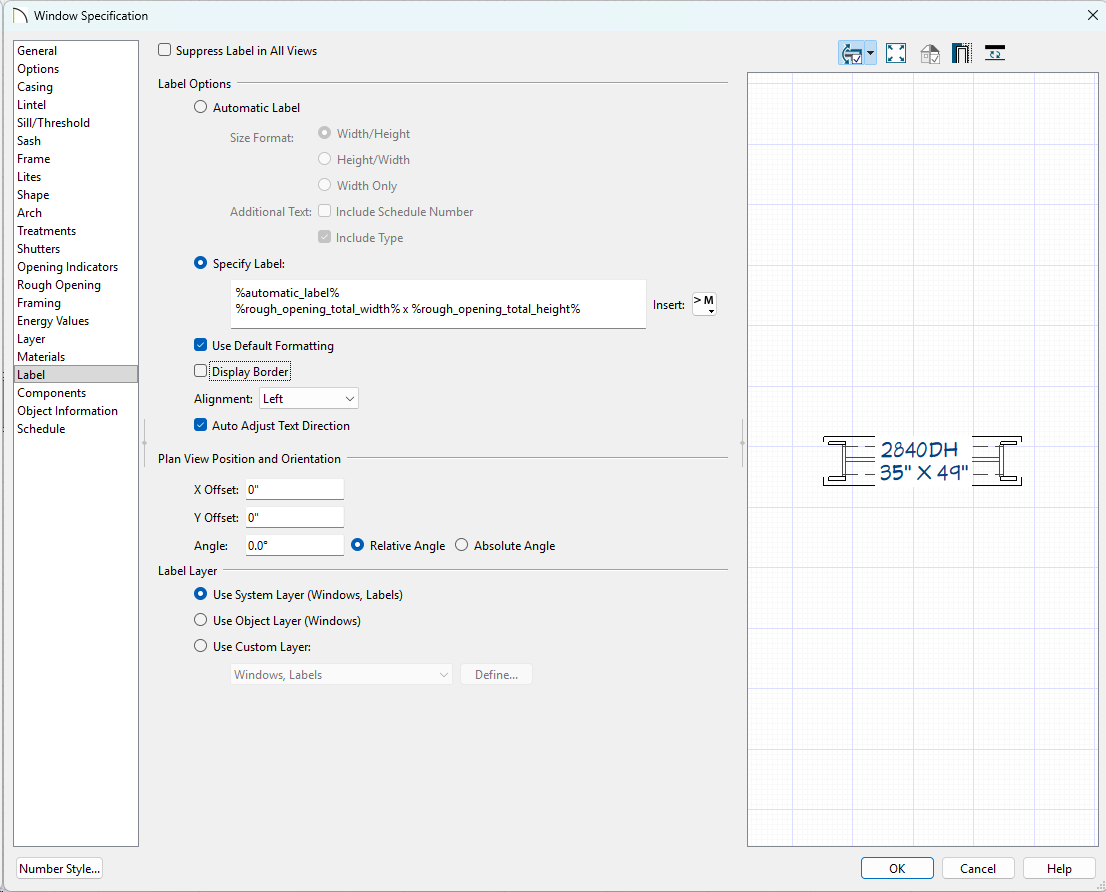This screenshot has height=892, width=1106.
Task: Open the Alignment dropdown
Action: click(x=308, y=399)
